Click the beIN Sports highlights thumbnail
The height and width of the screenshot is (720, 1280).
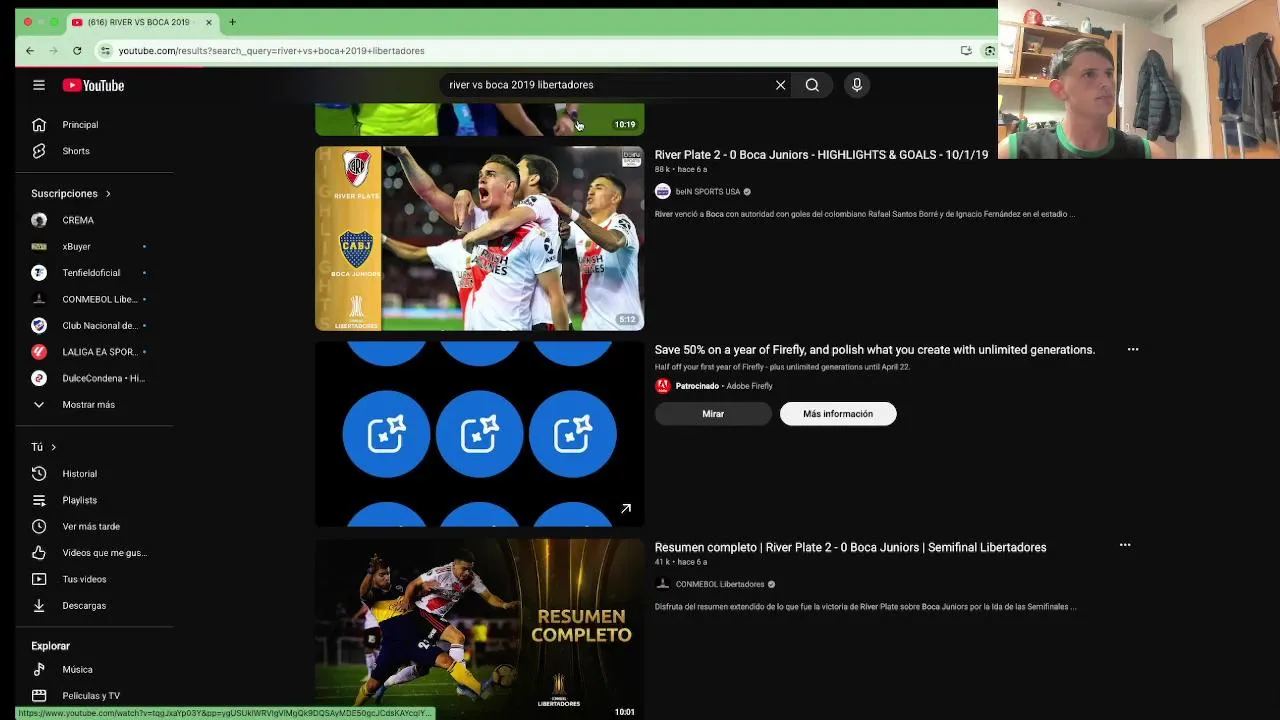point(480,238)
